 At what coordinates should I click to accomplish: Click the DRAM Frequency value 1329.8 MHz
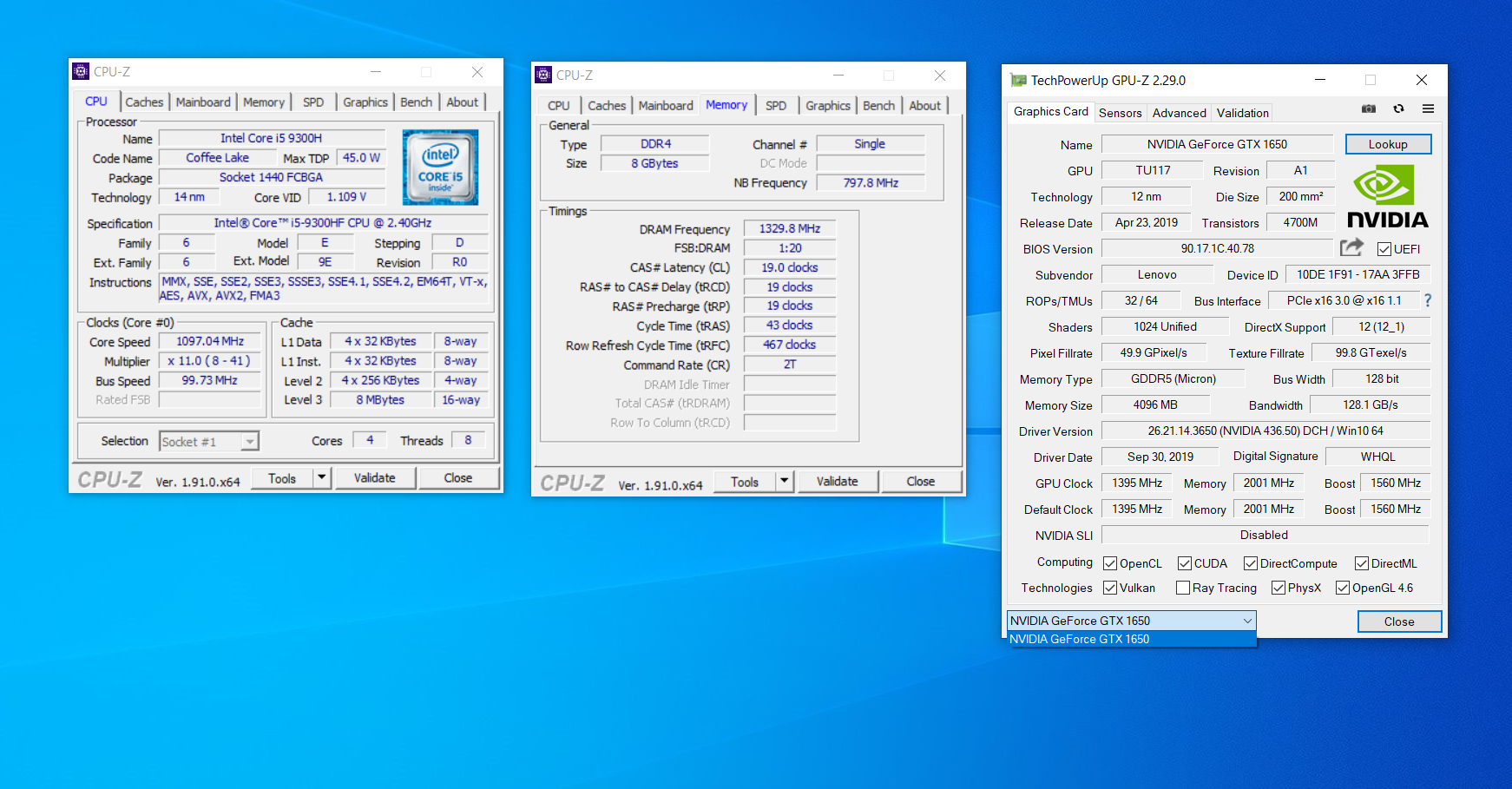[x=790, y=228]
